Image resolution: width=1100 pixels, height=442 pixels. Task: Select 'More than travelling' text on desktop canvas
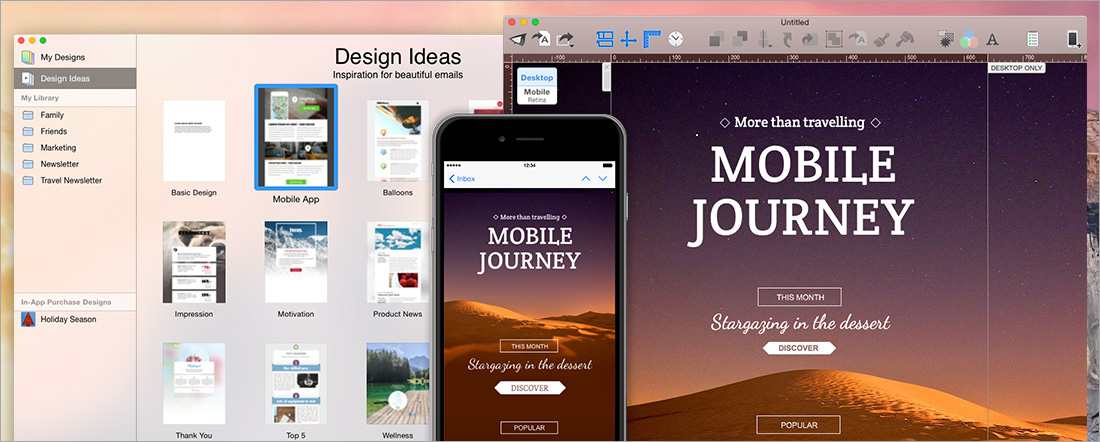click(800, 122)
